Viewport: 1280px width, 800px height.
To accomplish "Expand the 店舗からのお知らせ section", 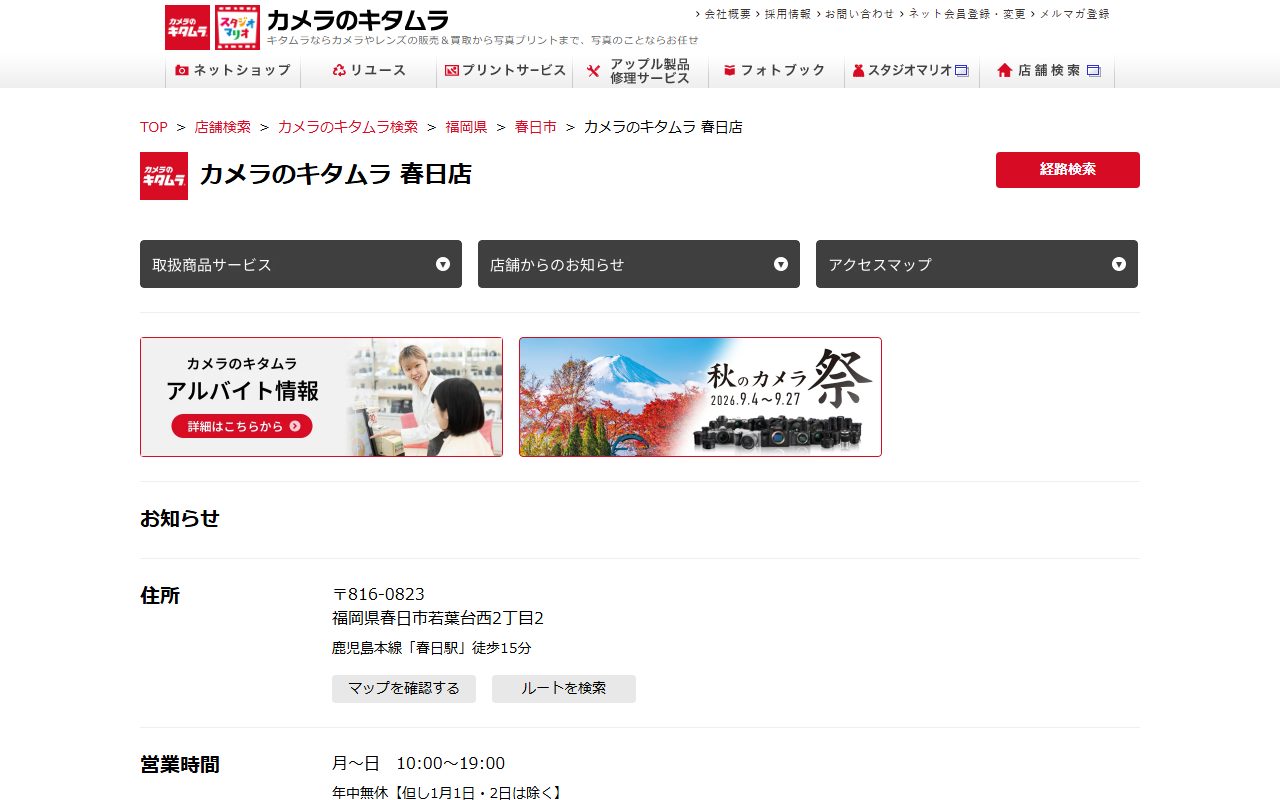I will pos(639,264).
